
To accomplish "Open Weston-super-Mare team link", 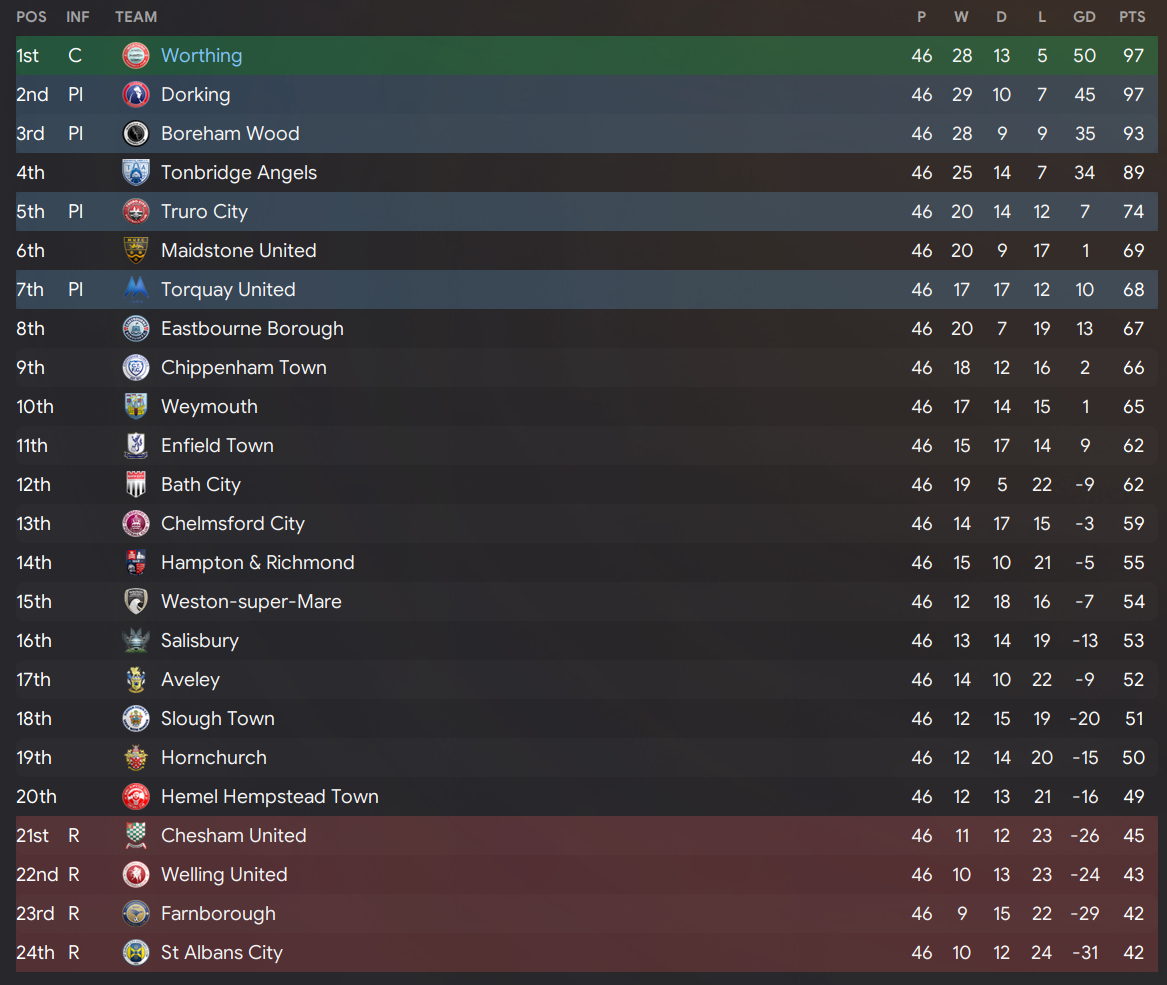I will [x=252, y=602].
